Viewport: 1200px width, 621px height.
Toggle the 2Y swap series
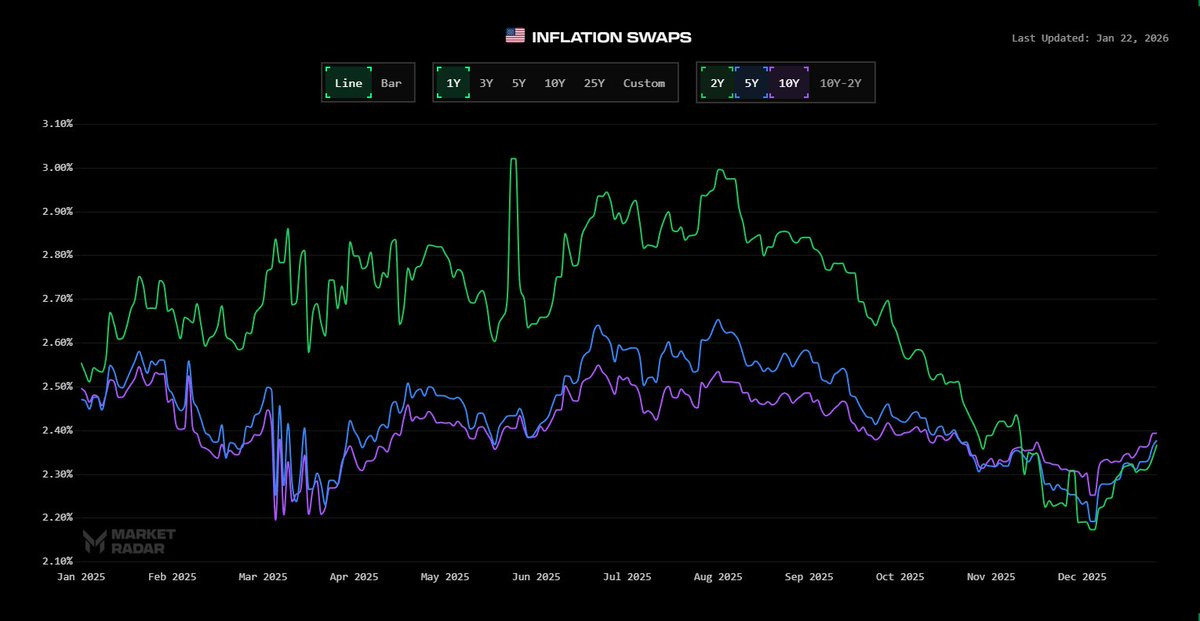[x=717, y=83]
